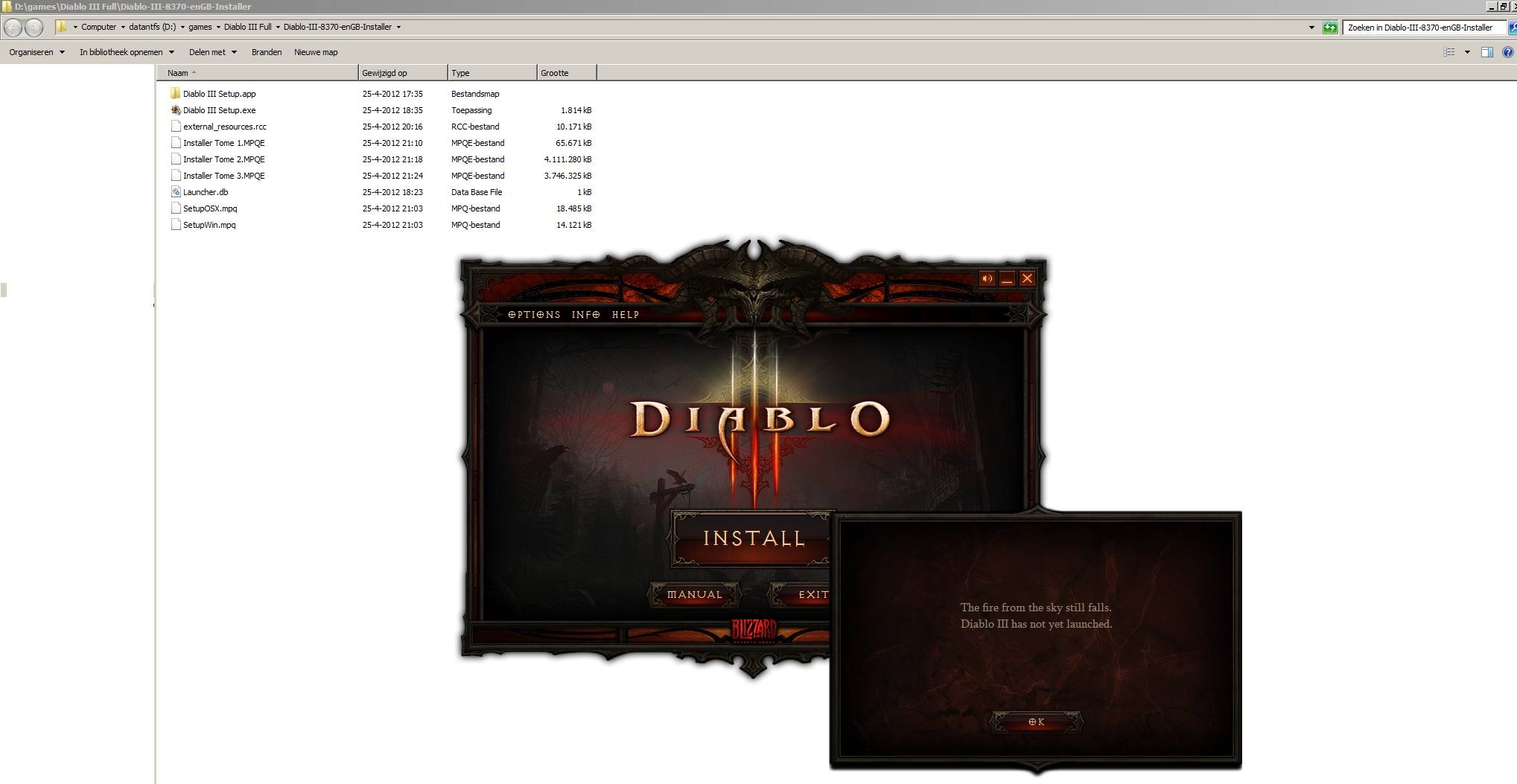The image size is (1517, 784).
Task: Open the MANUAL button
Action: click(x=694, y=595)
